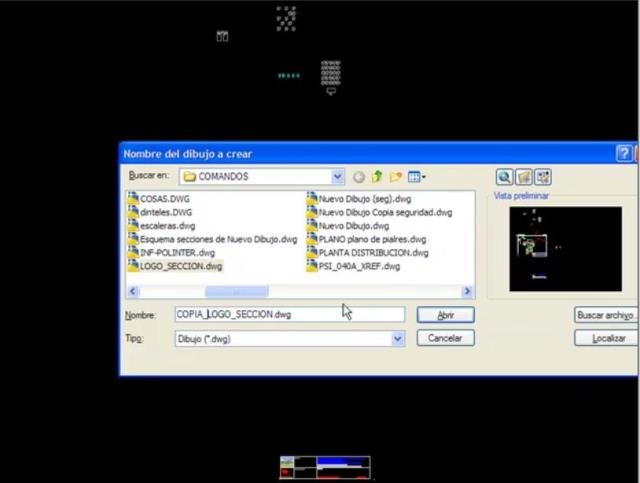The image size is (640, 483).
Task: Click the Nuevo Dibujo.dwg file icon
Action: pos(312,225)
